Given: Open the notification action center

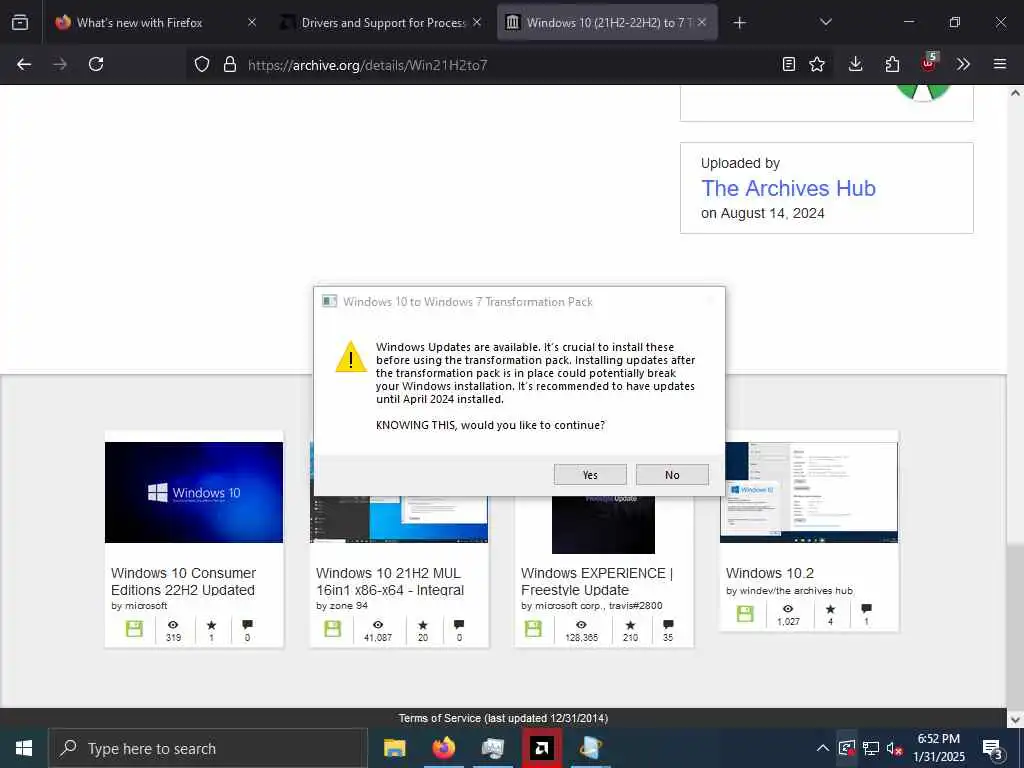Looking at the screenshot, I should [x=993, y=749].
